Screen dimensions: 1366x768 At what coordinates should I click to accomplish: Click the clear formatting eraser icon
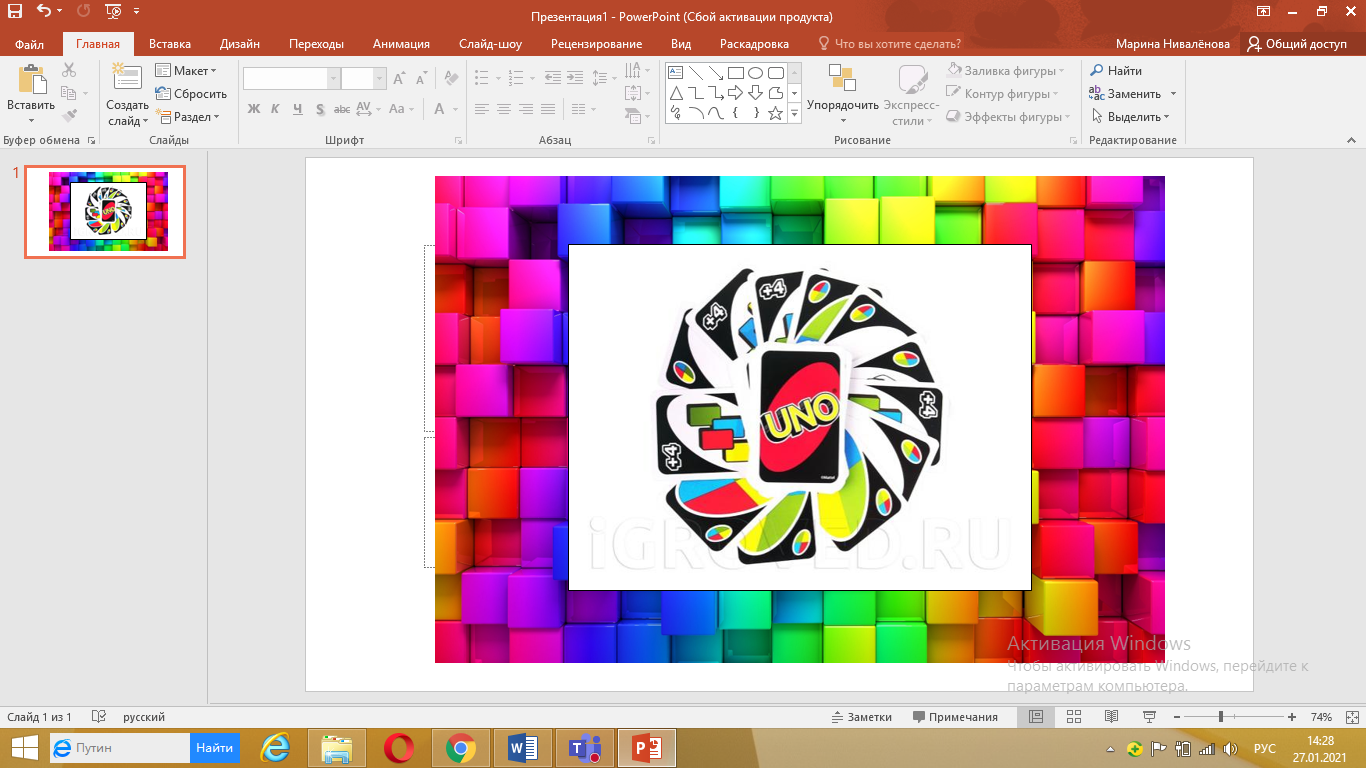pyautogui.click(x=450, y=79)
